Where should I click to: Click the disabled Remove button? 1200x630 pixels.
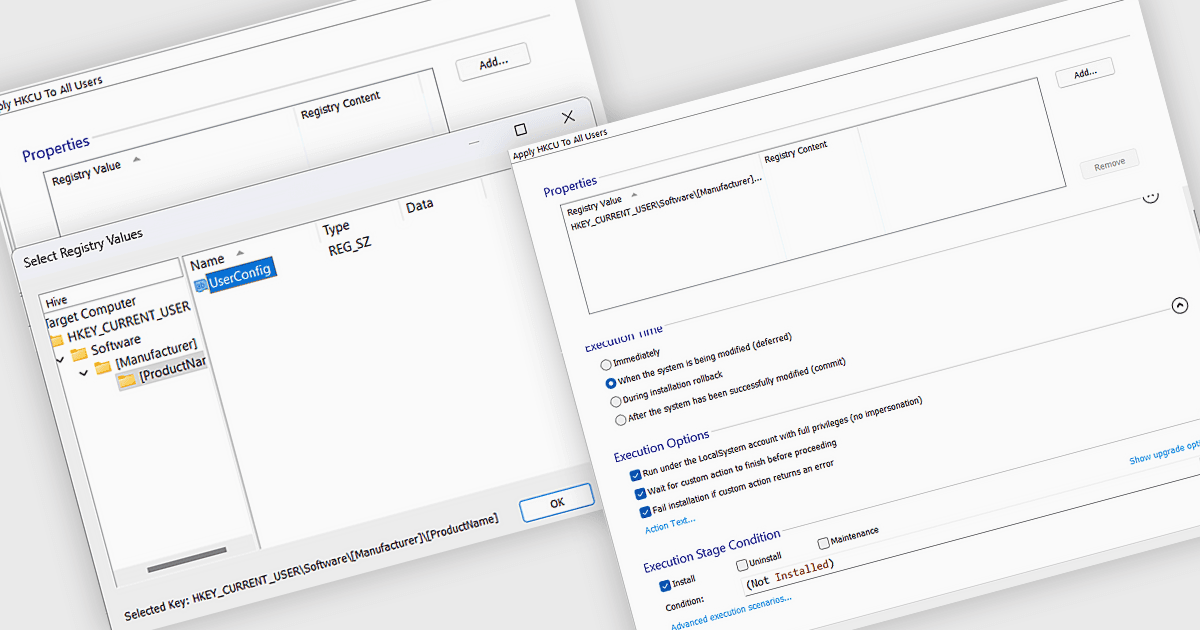[x=1109, y=164]
